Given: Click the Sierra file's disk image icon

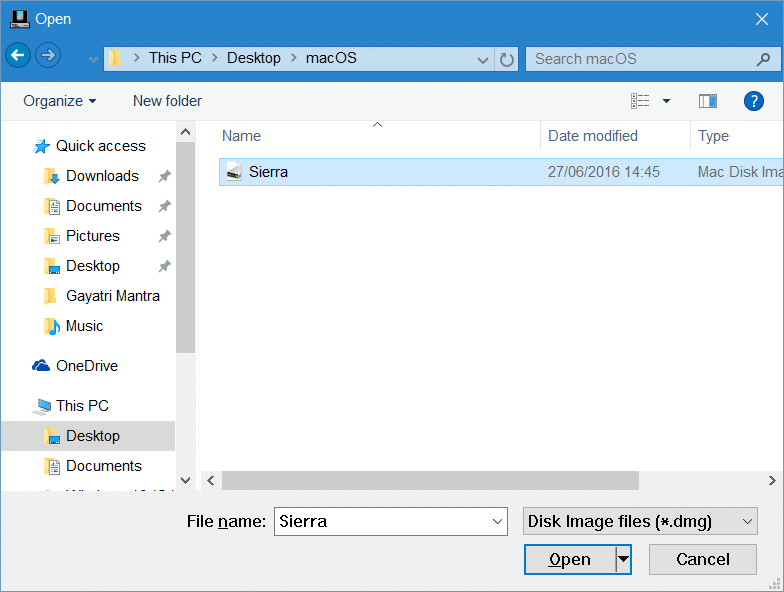Looking at the screenshot, I should [x=234, y=172].
